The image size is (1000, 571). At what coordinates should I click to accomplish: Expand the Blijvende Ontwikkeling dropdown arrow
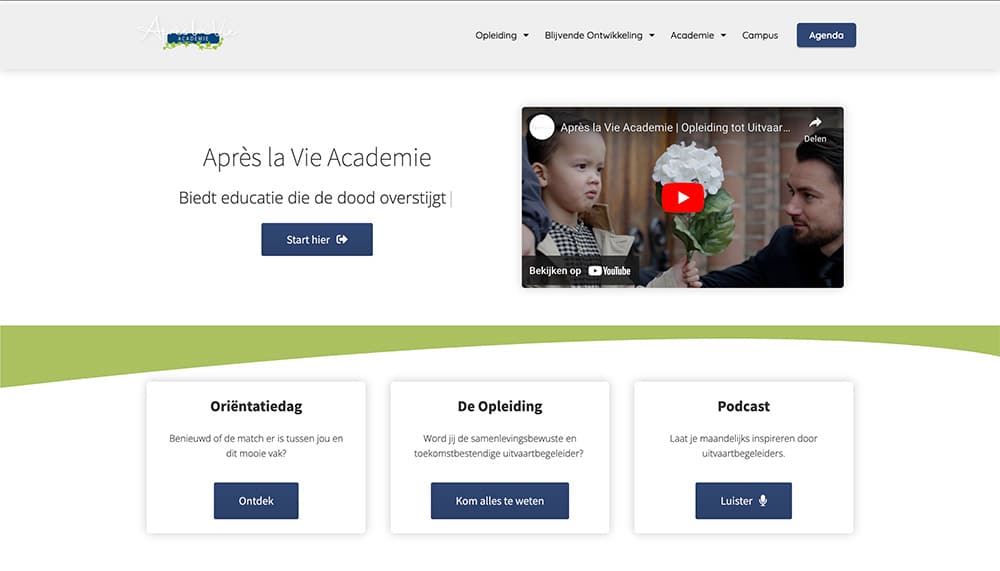(652, 36)
